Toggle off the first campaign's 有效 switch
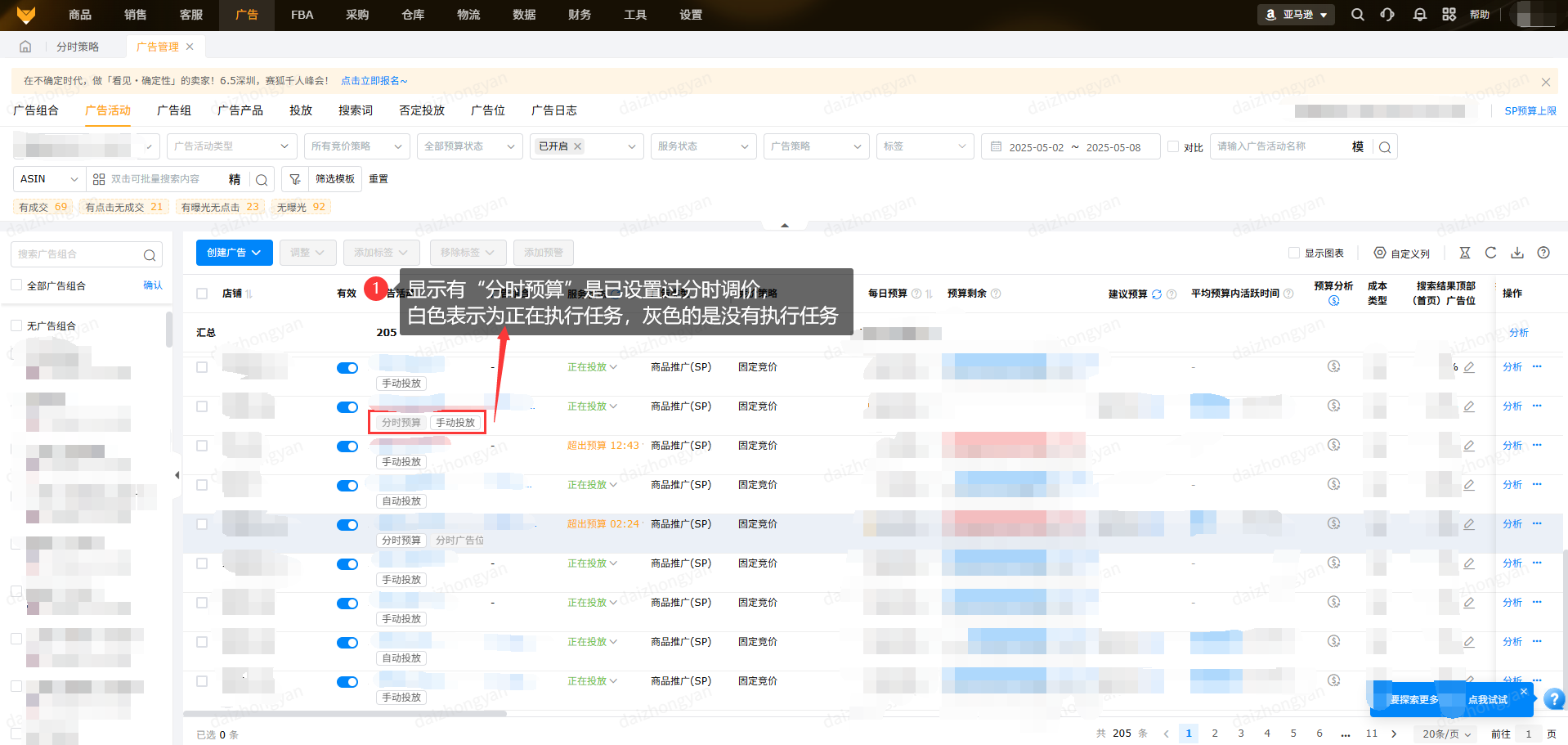Image resolution: width=1568 pixels, height=745 pixels. coord(347,368)
